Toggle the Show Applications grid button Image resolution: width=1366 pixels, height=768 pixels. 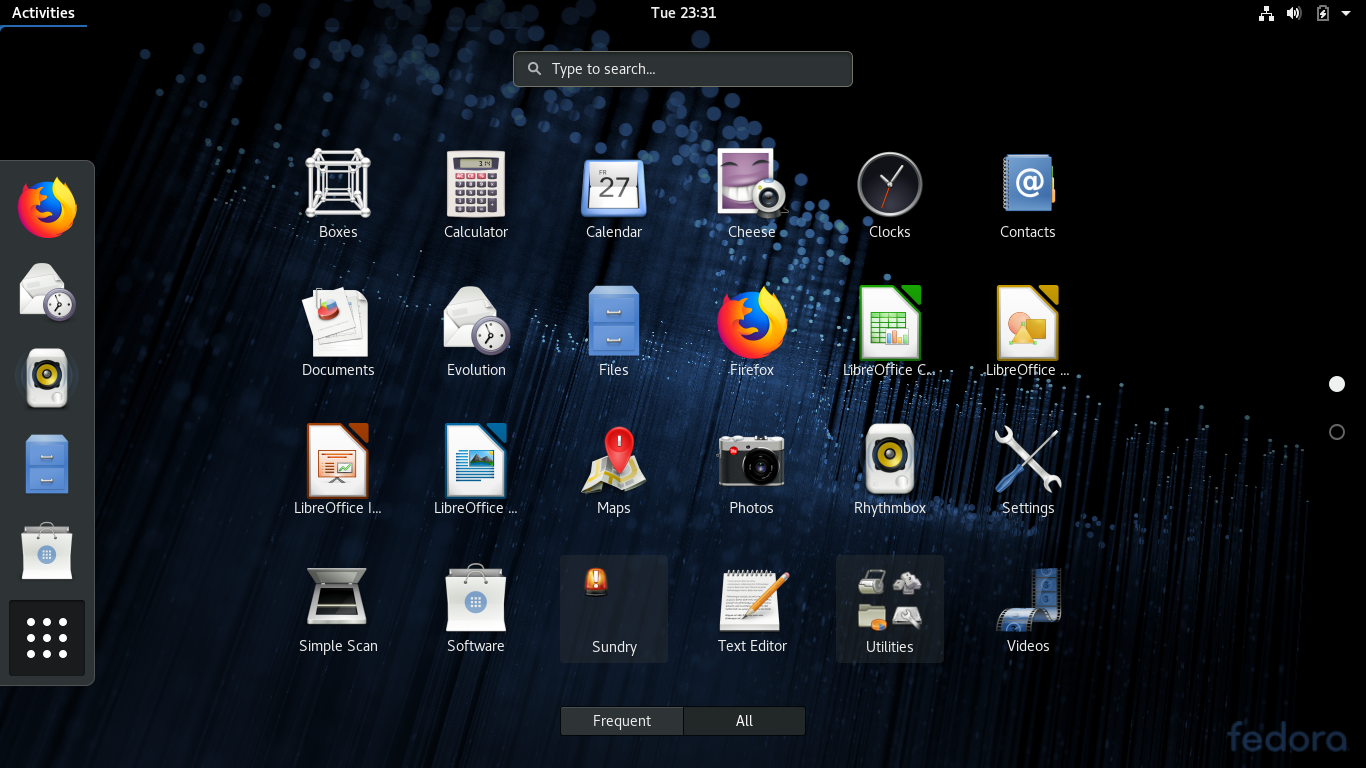tap(47, 638)
